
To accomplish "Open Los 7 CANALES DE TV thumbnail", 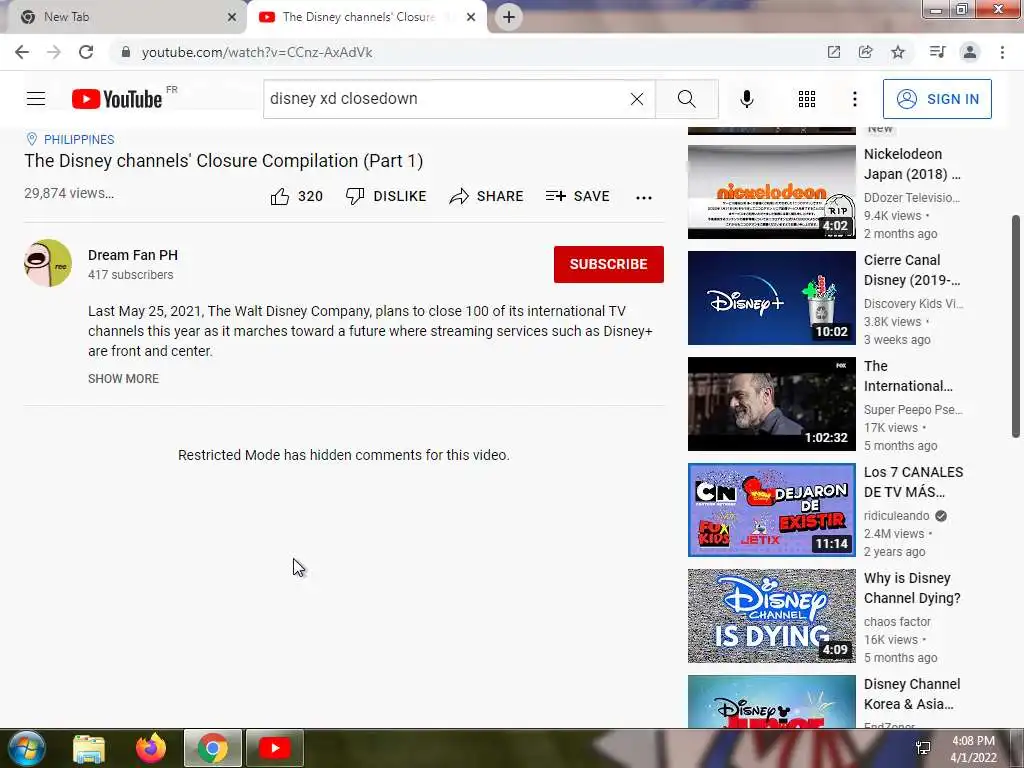I will coord(771,510).
